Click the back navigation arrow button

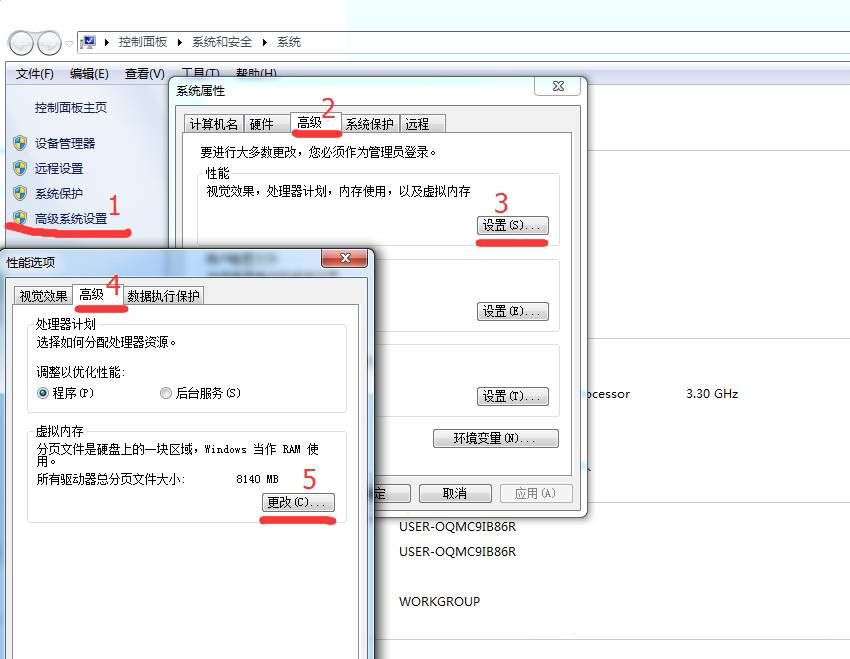click(21, 43)
